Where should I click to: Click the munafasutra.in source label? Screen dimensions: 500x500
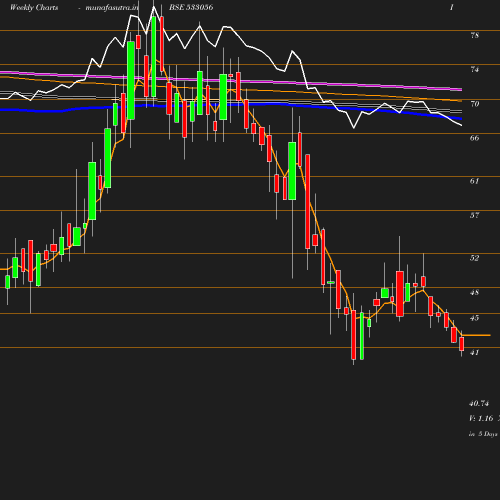tap(112, 7)
